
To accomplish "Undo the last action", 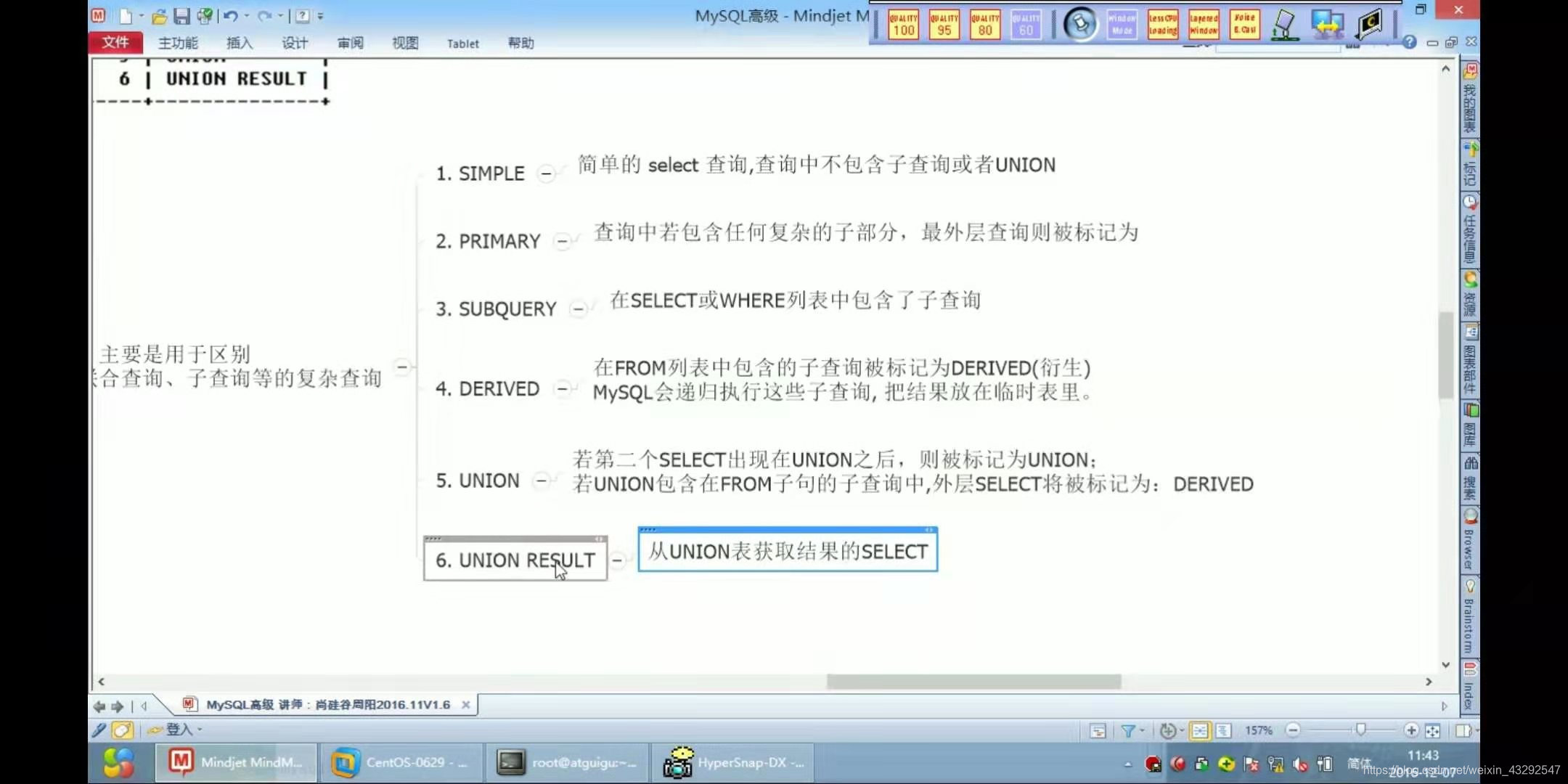I will (231, 15).
